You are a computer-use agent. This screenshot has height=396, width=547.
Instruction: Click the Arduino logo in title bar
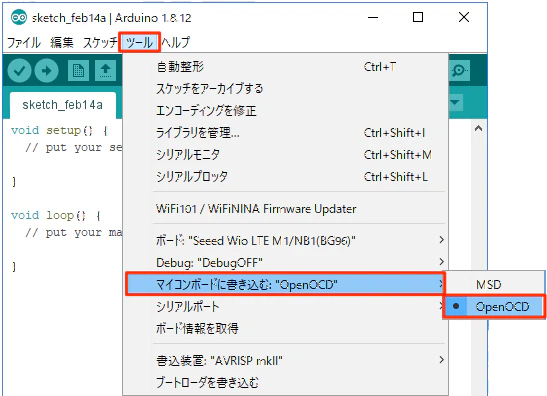pos(19,17)
